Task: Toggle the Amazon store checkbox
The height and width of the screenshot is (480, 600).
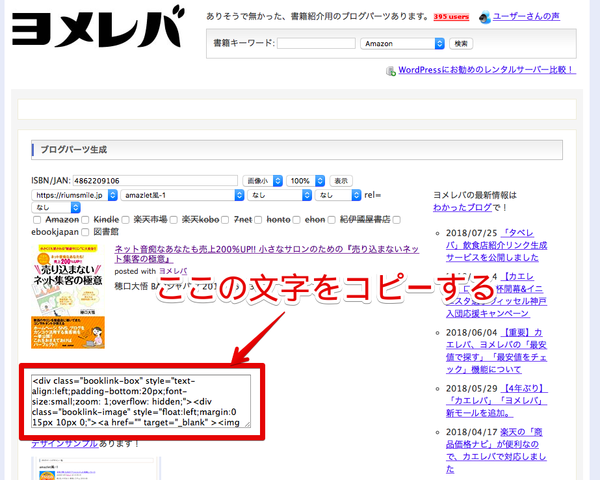Action: 37,220
